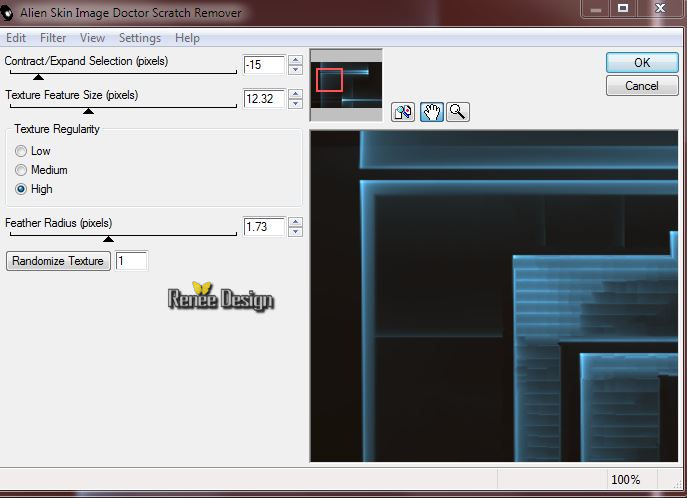Decrease Texture Feature Size with down arrow
687x498 pixels.
click(296, 103)
